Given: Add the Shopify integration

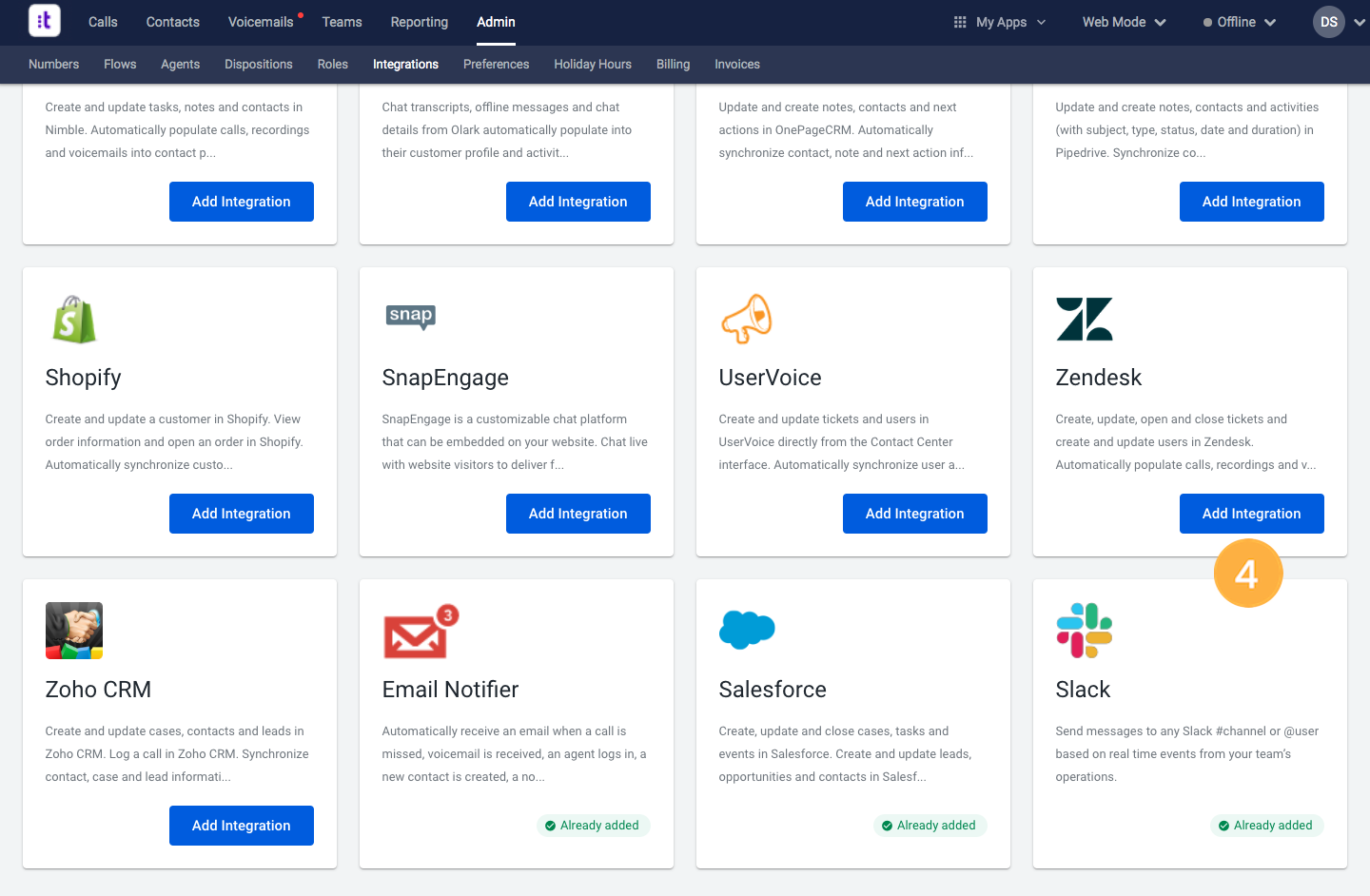Looking at the screenshot, I should 242,514.
